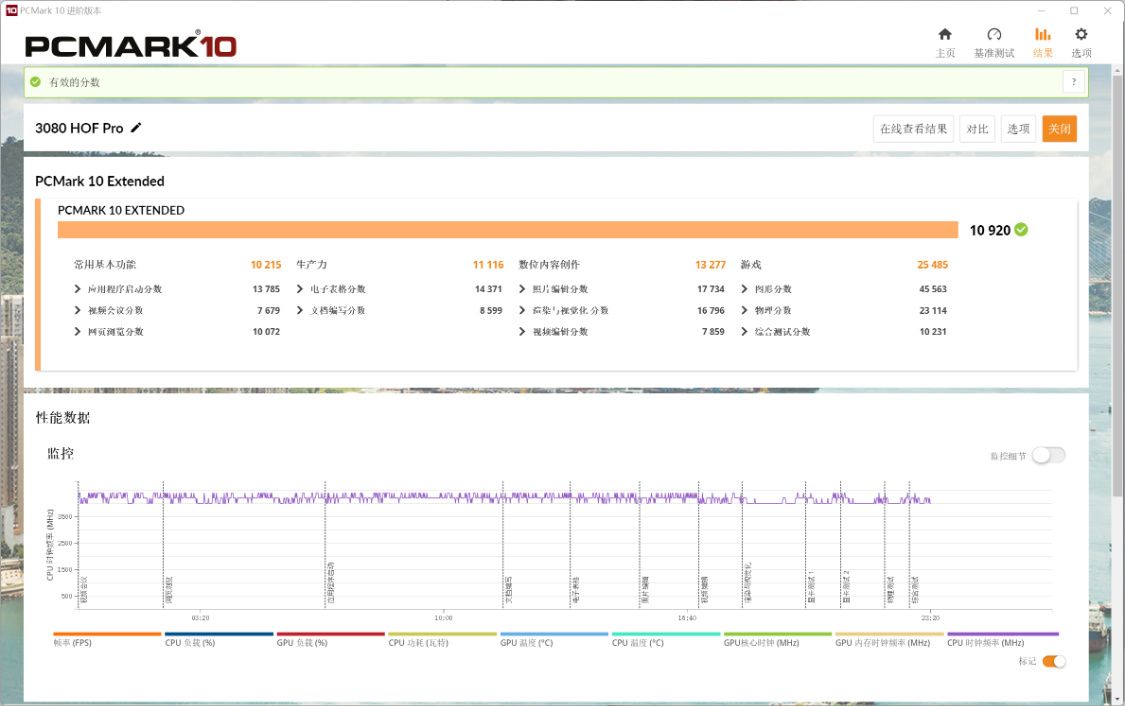
Task: Click the Options (选项) button beside Compare
Action: click(x=1017, y=128)
